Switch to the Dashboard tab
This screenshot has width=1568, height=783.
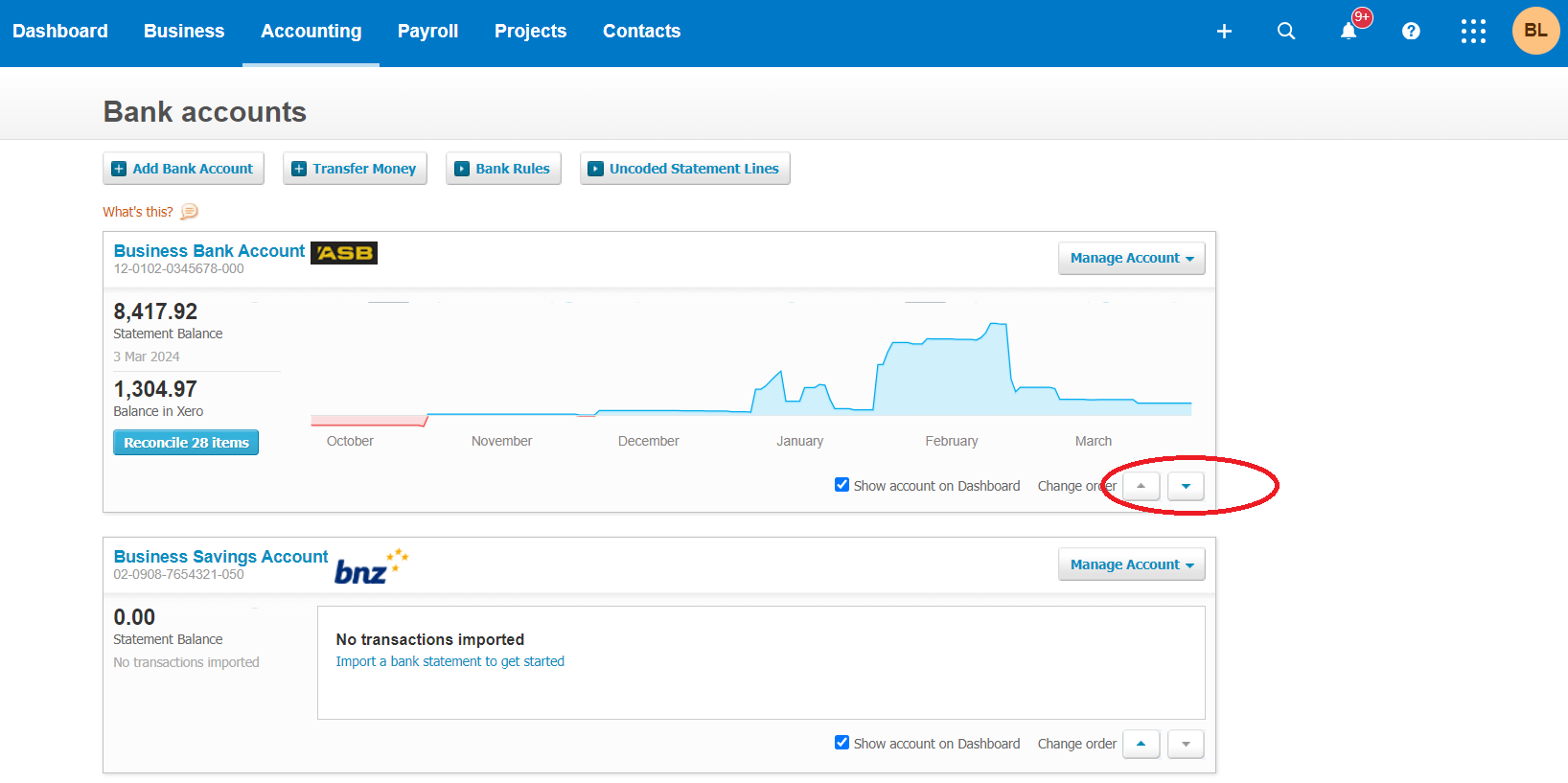pos(60,32)
